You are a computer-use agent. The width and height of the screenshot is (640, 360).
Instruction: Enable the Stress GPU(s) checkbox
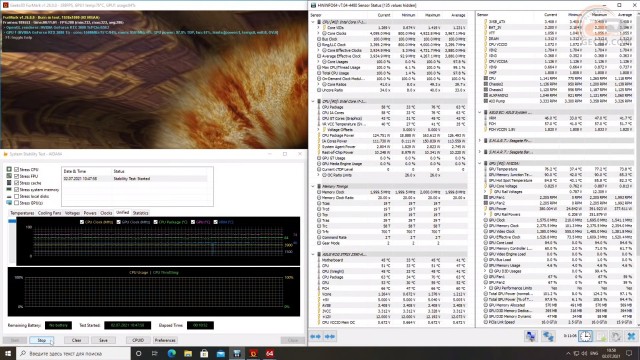[17, 203]
